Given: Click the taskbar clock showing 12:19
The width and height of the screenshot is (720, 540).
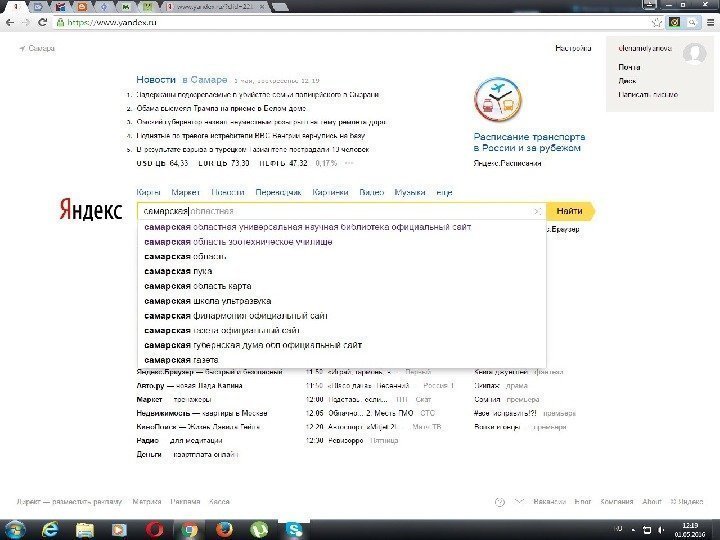Looking at the screenshot, I should tap(690, 530).
